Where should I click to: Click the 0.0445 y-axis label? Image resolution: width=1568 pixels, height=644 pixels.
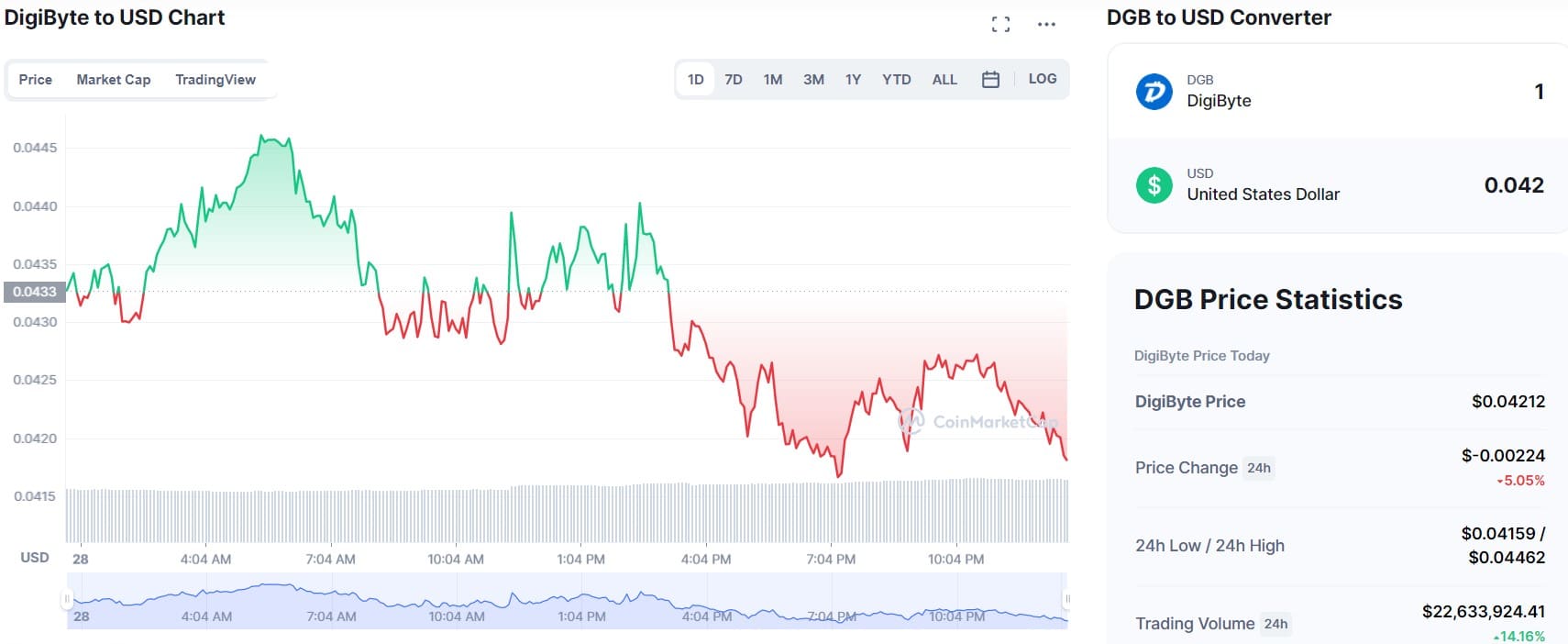(35, 148)
